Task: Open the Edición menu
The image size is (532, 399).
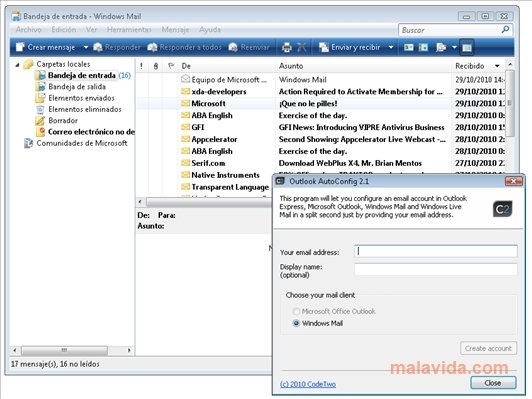Action: pyautogui.click(x=64, y=30)
